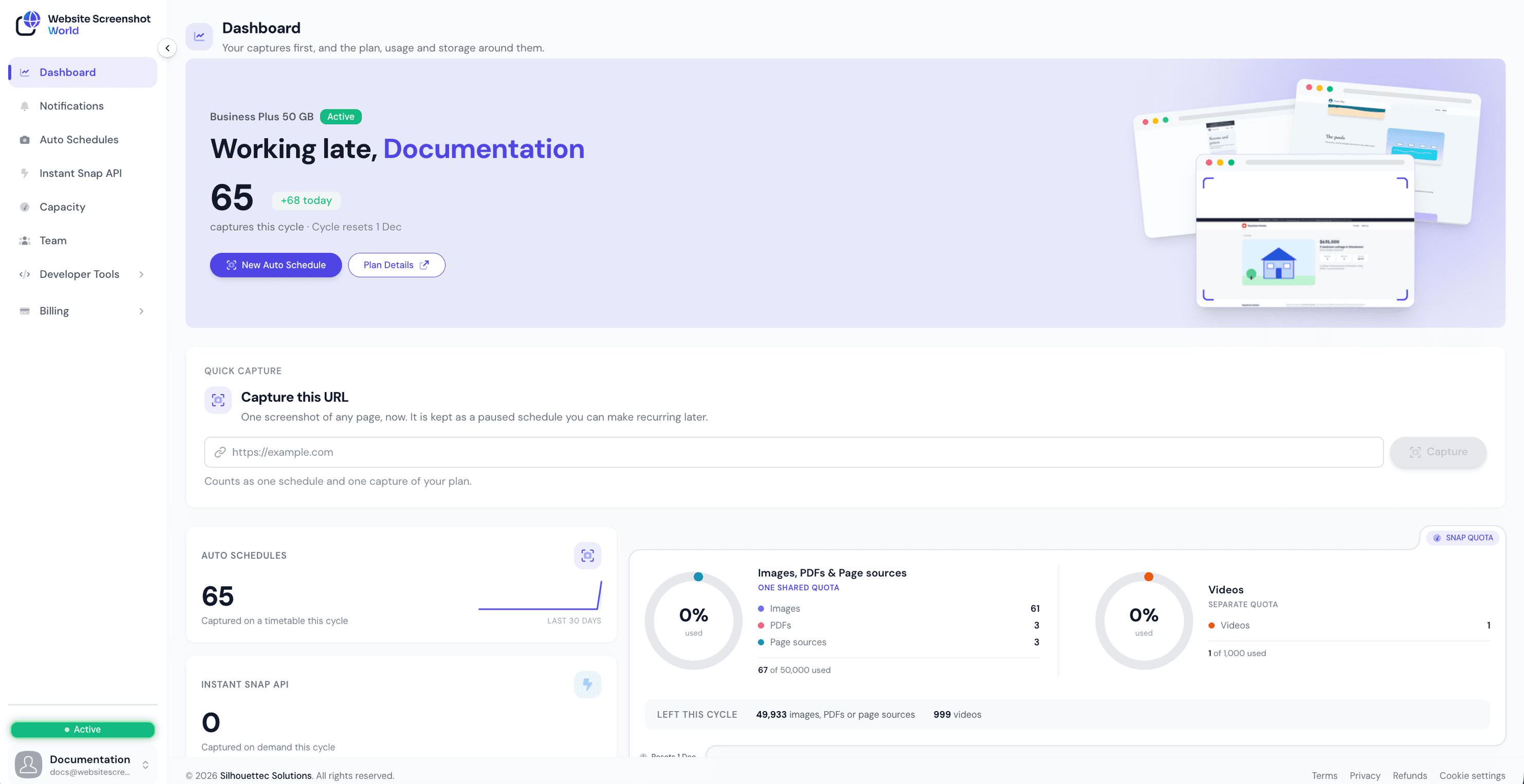The height and width of the screenshot is (784, 1524).
Task: Click the Auto Schedules camera icon
Action: point(25,140)
